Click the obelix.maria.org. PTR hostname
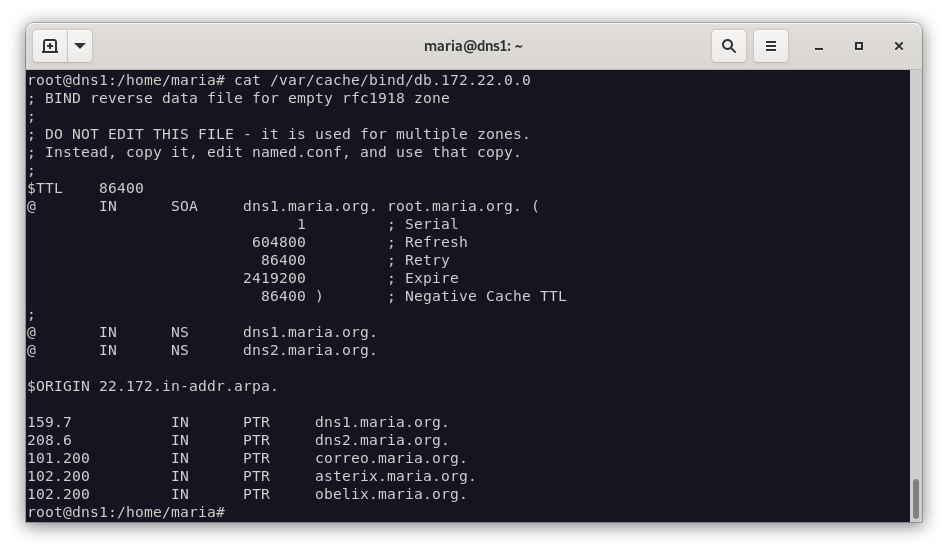Image resolution: width=948 pixels, height=551 pixels. [391, 494]
